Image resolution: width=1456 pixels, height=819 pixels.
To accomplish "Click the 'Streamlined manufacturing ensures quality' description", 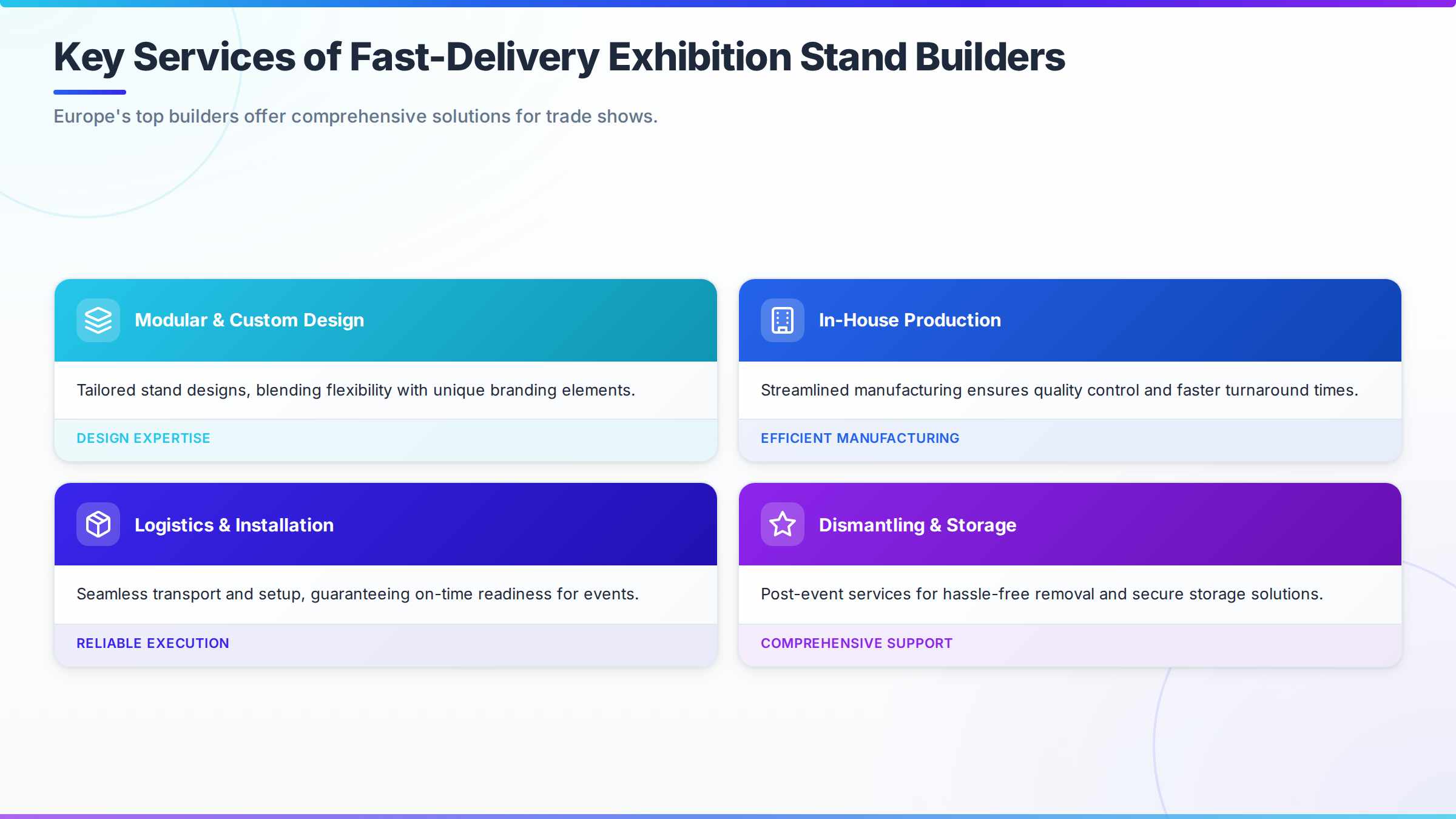I will click(1060, 390).
